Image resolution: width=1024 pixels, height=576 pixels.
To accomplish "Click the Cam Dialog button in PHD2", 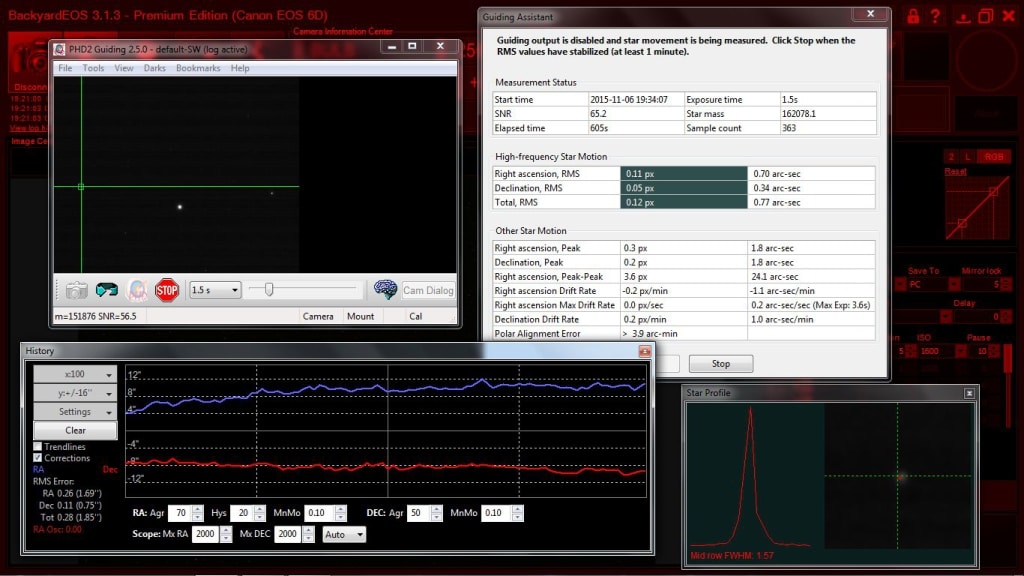I will (428, 290).
